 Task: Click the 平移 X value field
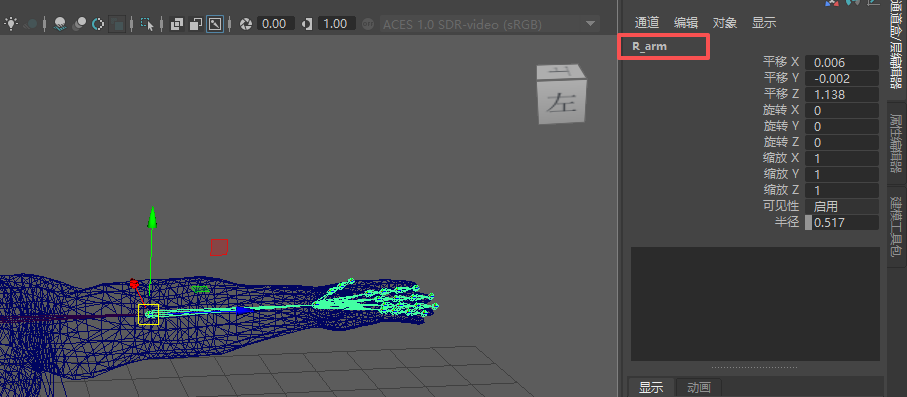(842, 63)
